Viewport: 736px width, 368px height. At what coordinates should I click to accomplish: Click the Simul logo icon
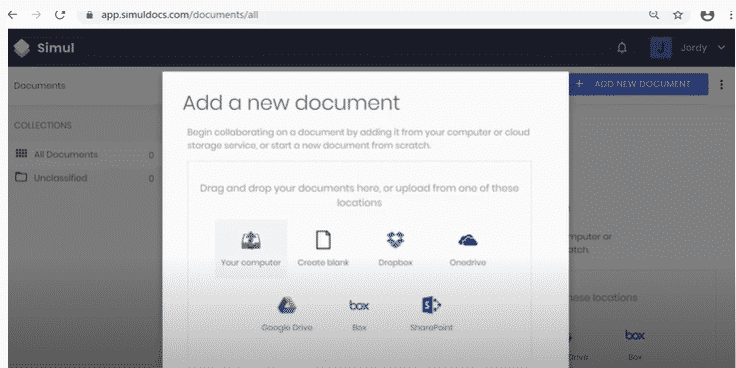(22, 48)
